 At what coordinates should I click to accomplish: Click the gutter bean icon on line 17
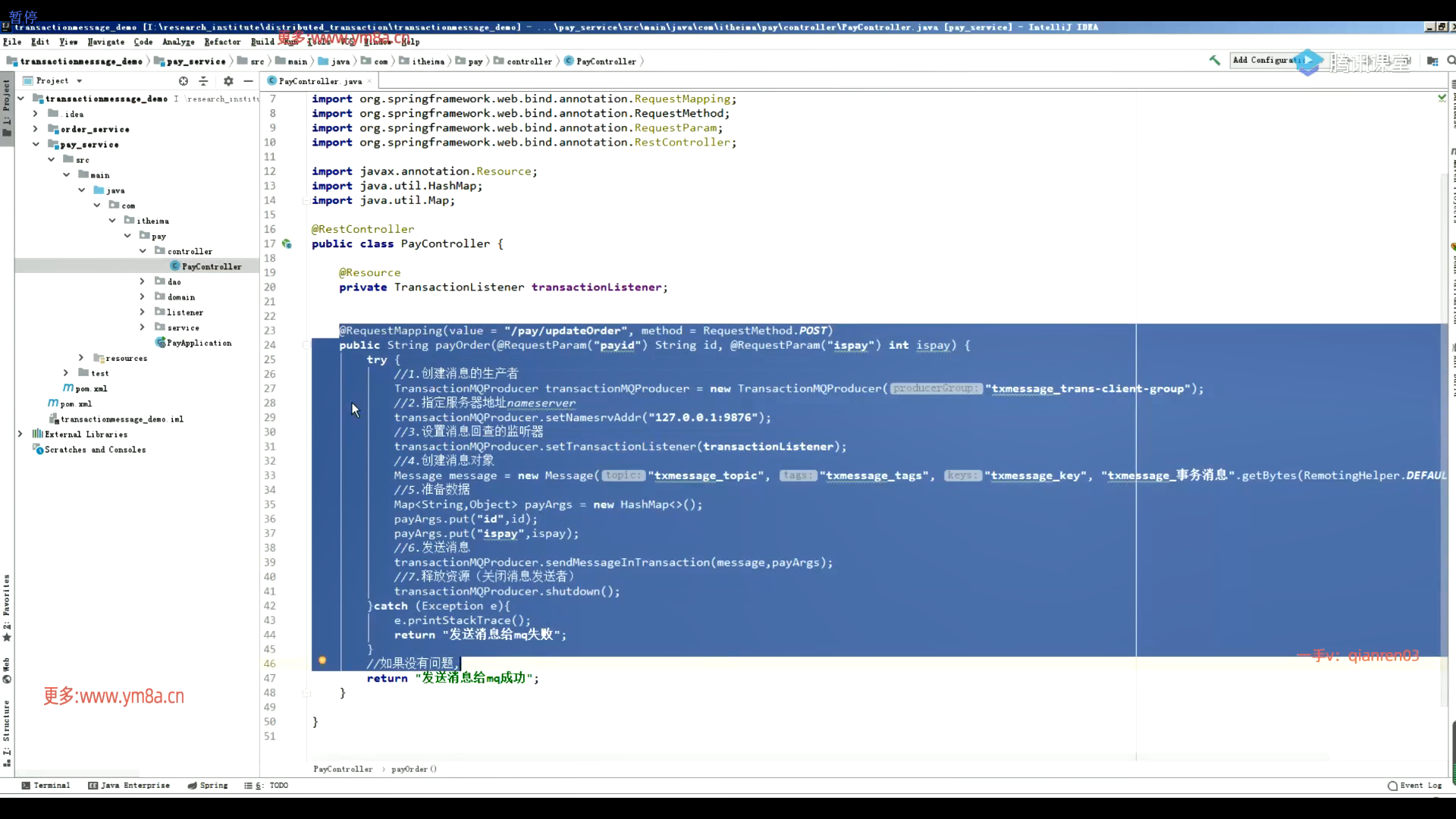[287, 244]
